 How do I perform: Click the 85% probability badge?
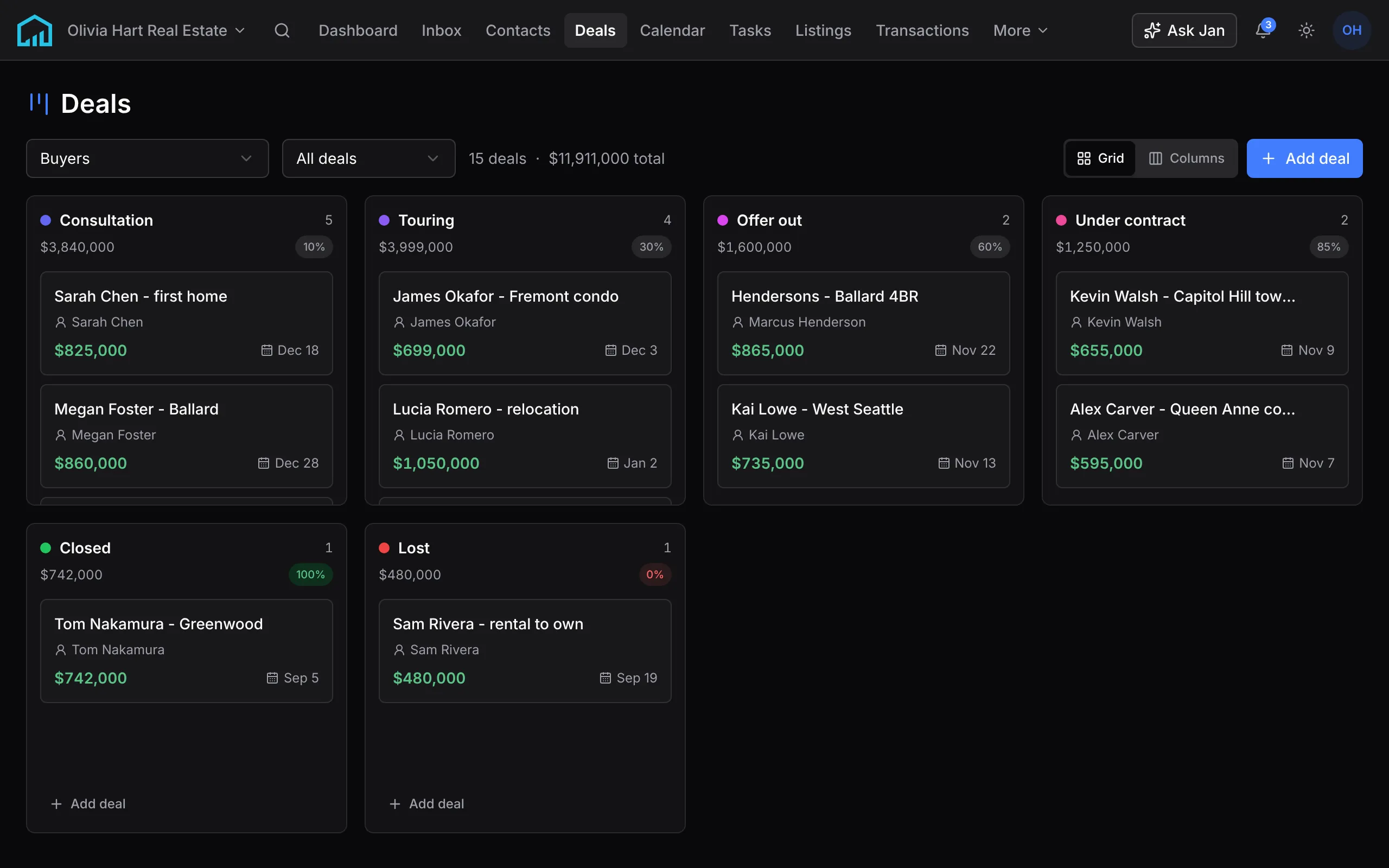1329,247
